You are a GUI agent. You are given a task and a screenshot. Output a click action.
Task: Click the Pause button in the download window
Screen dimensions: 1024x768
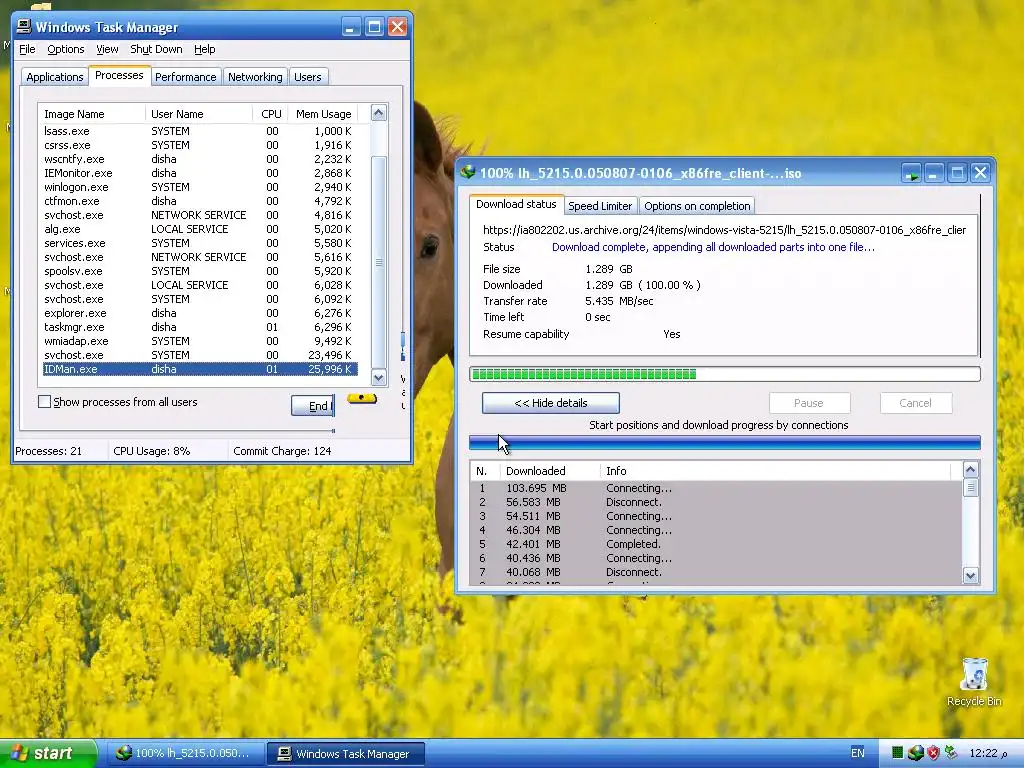(809, 403)
